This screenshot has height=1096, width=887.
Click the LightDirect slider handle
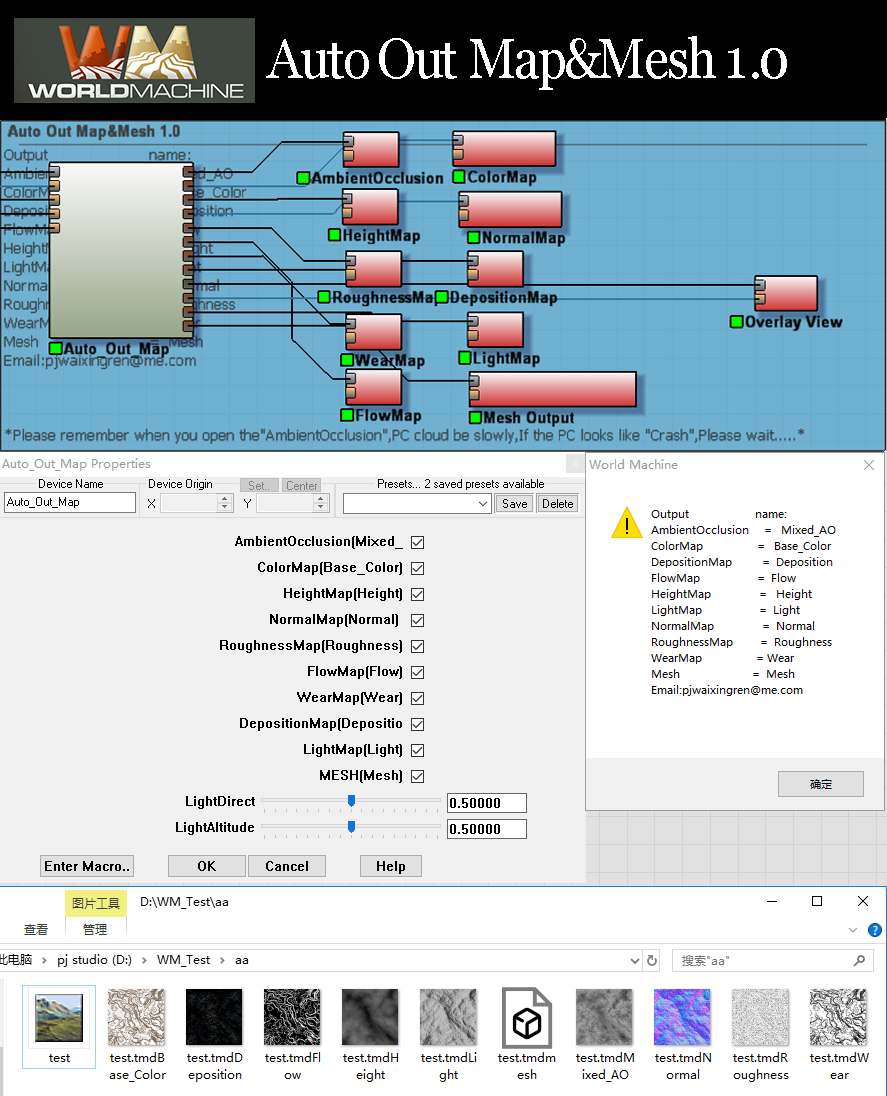[x=352, y=800]
